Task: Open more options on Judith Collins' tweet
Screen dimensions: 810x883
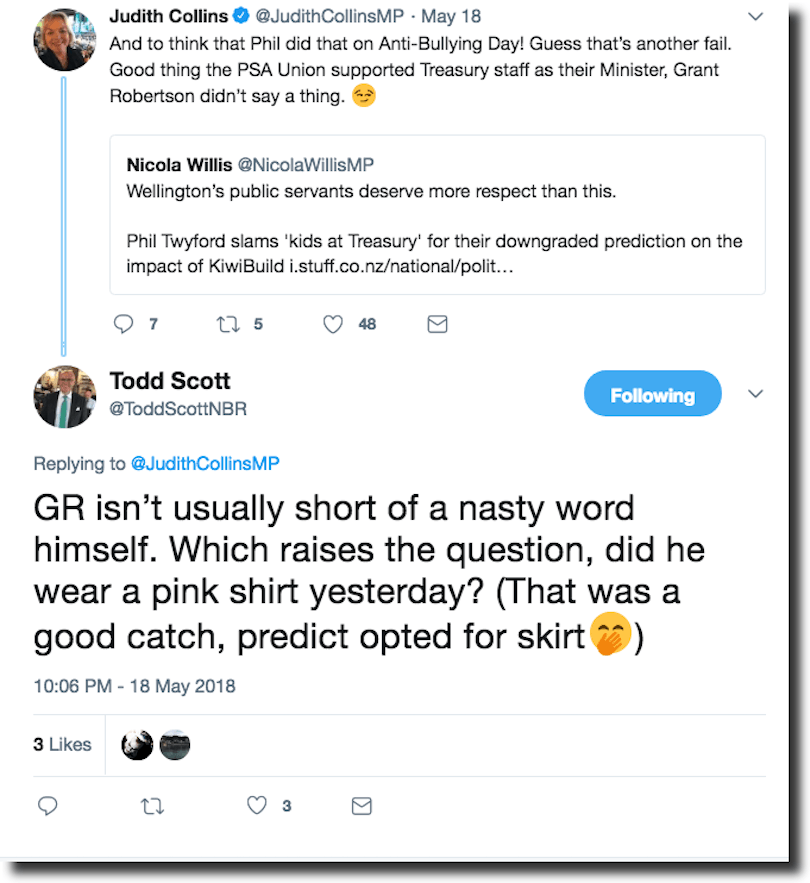Action: [x=756, y=16]
